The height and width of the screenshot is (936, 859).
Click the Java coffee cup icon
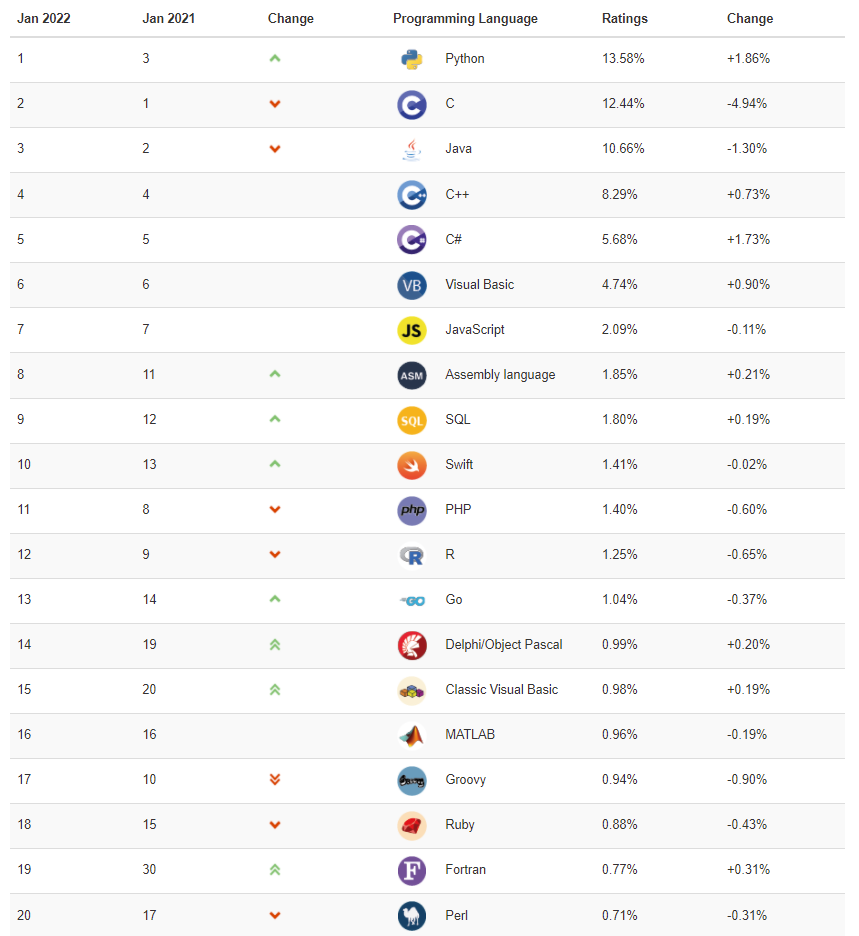pyautogui.click(x=411, y=149)
